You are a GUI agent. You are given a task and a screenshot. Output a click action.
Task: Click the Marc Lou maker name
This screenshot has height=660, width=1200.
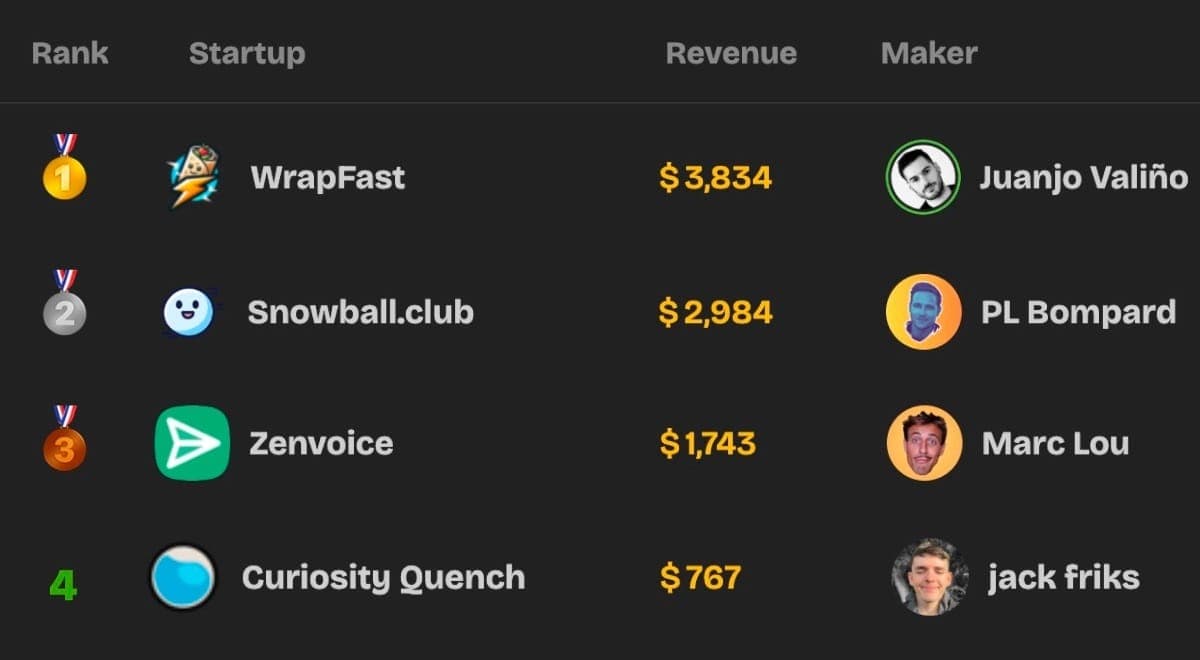pyautogui.click(x=1055, y=443)
